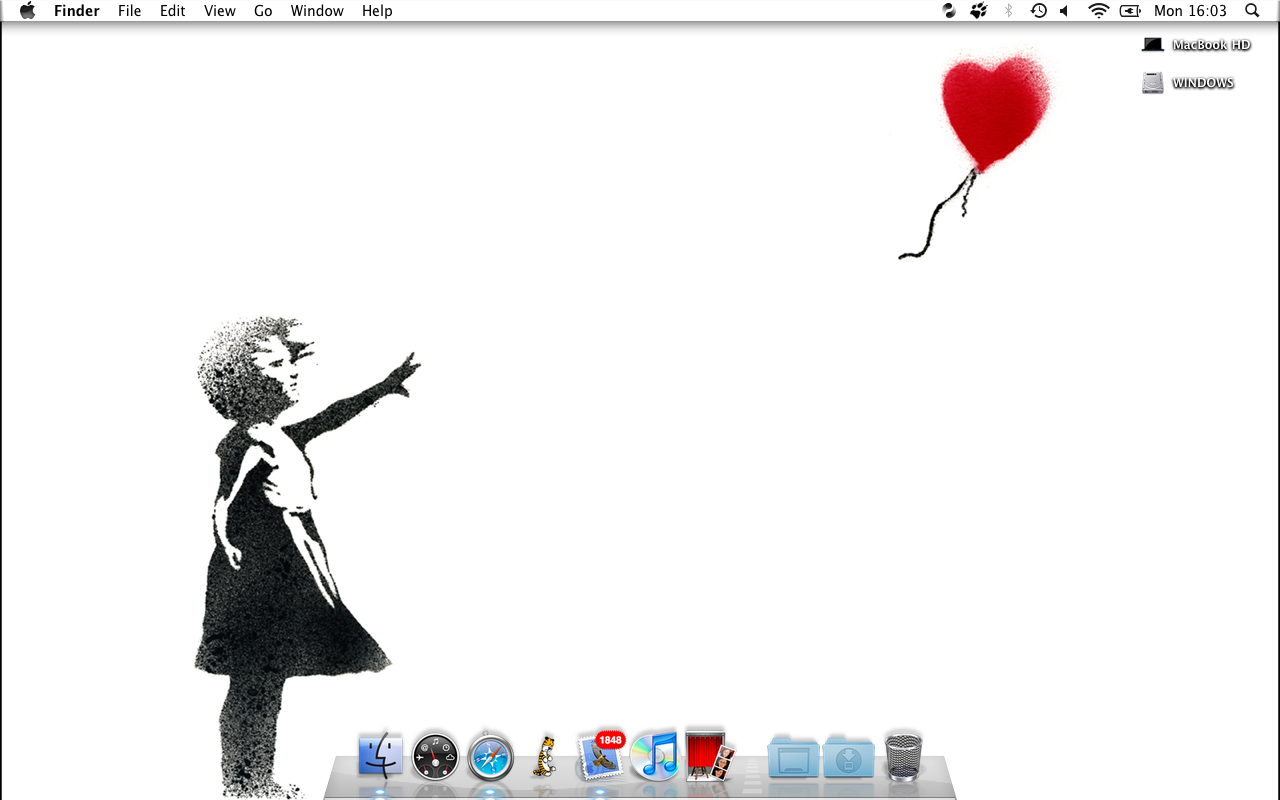Screen dimensions: 1280x800
Task: Open the Downloads folder stack in Dock
Action: [x=849, y=756]
